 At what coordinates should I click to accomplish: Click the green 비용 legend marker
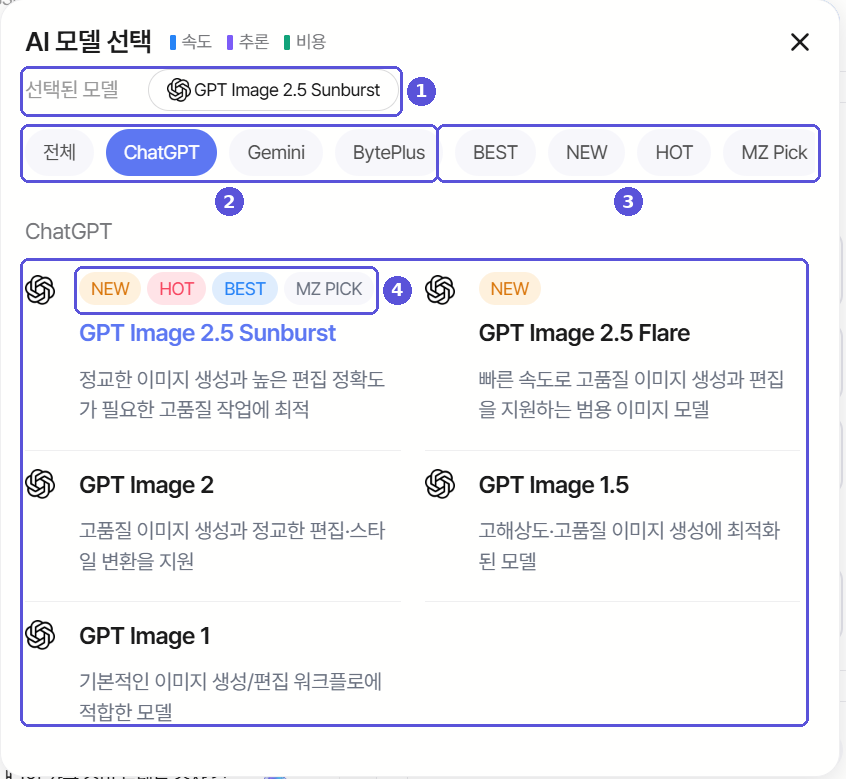pos(287,42)
